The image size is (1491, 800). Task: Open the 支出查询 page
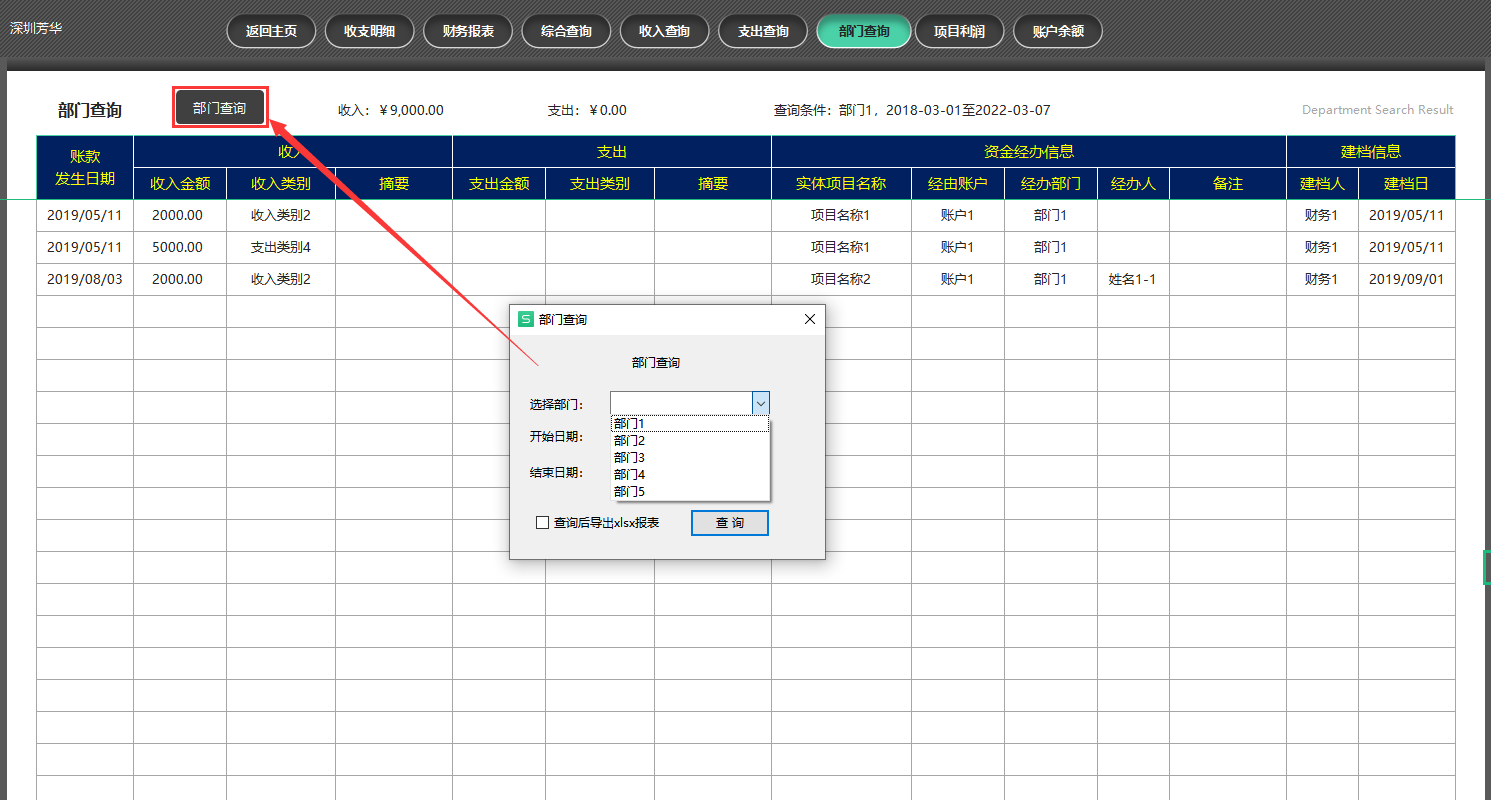click(762, 31)
